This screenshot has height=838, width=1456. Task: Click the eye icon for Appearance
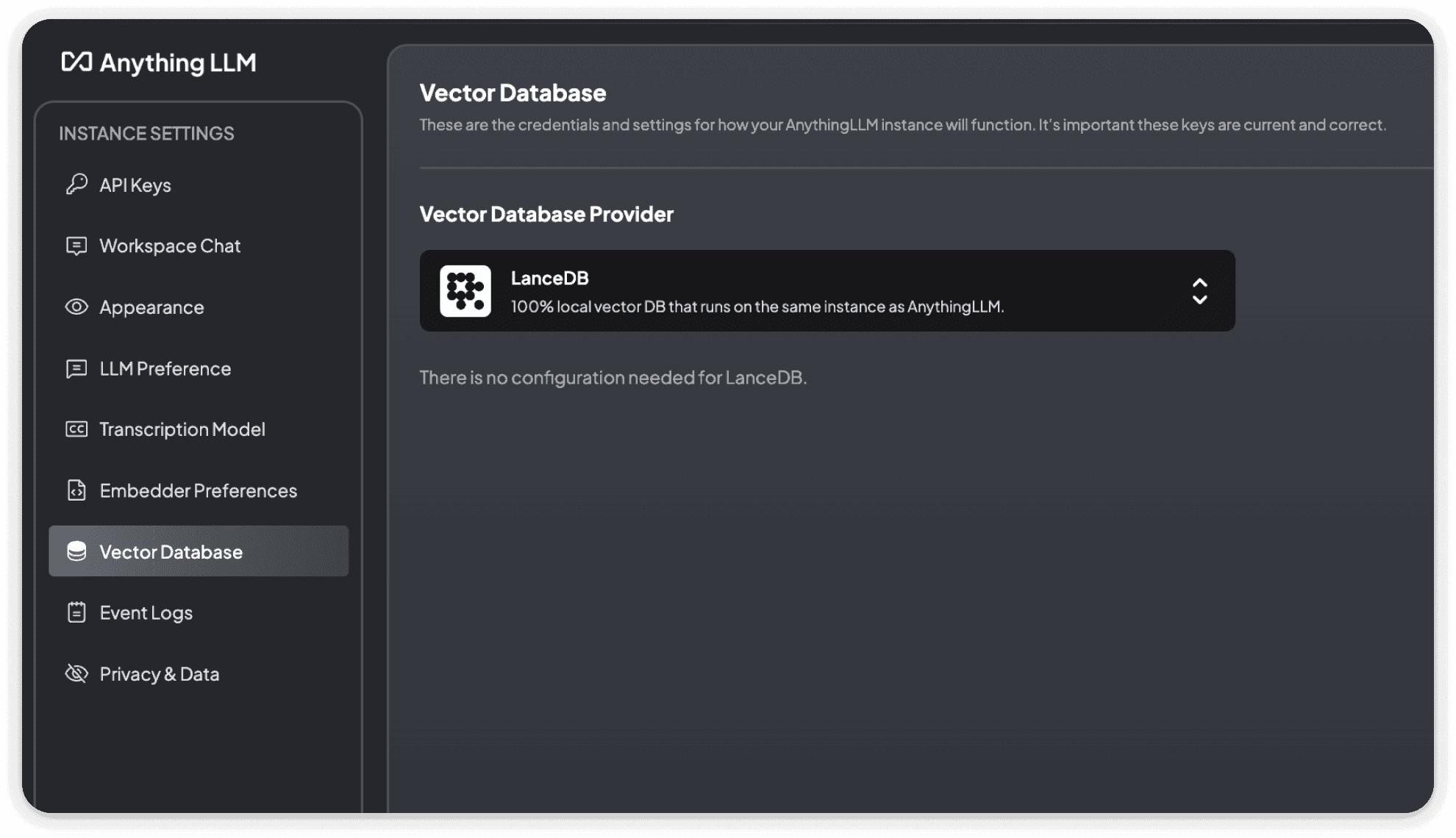(76, 307)
